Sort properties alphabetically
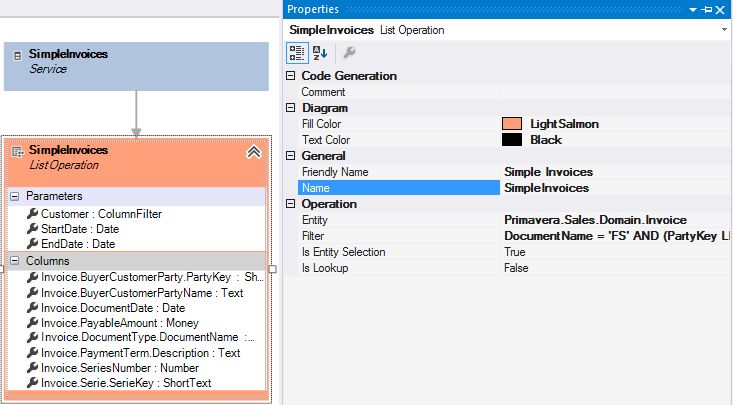 [320, 53]
